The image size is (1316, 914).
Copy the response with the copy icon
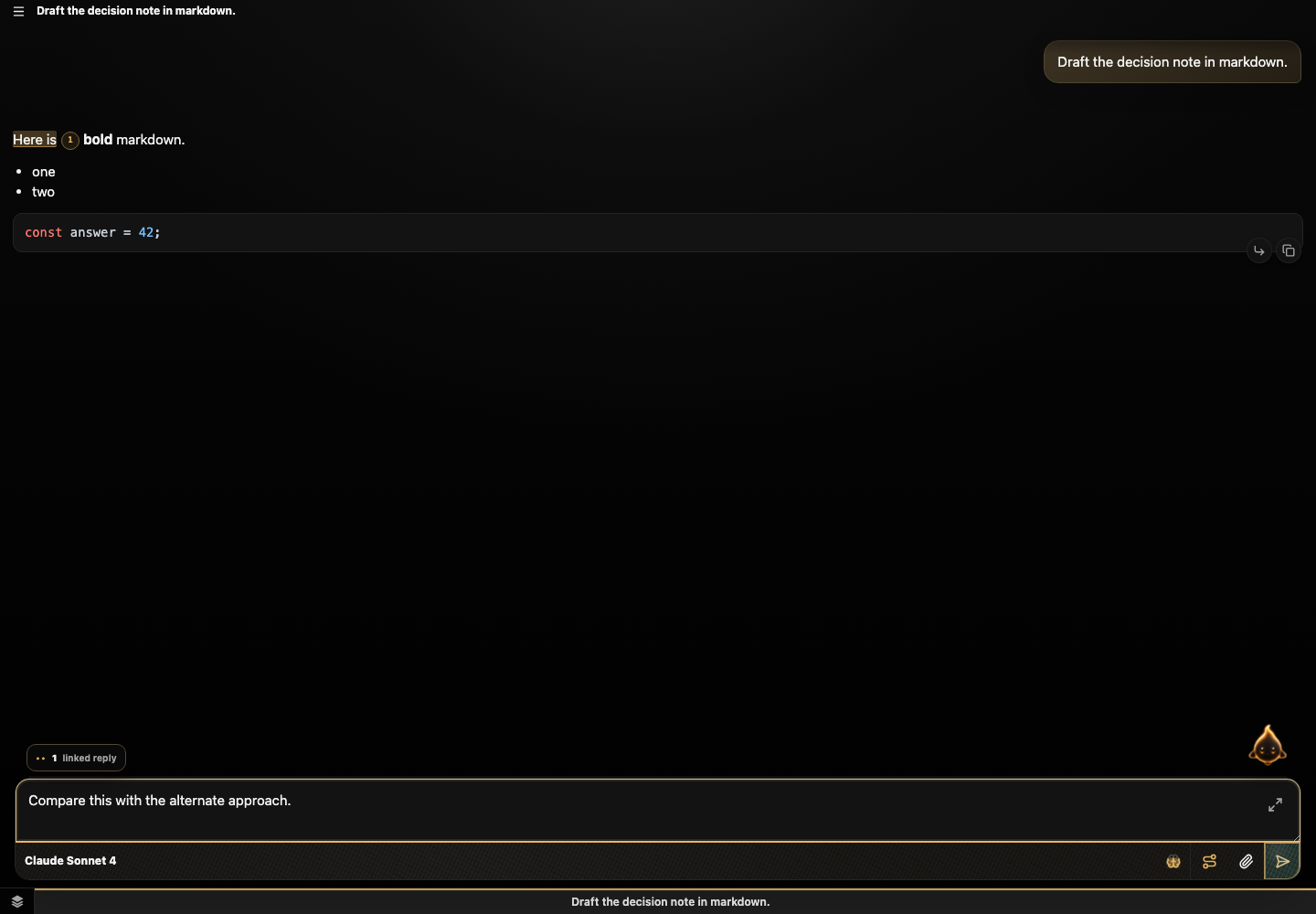[1289, 250]
